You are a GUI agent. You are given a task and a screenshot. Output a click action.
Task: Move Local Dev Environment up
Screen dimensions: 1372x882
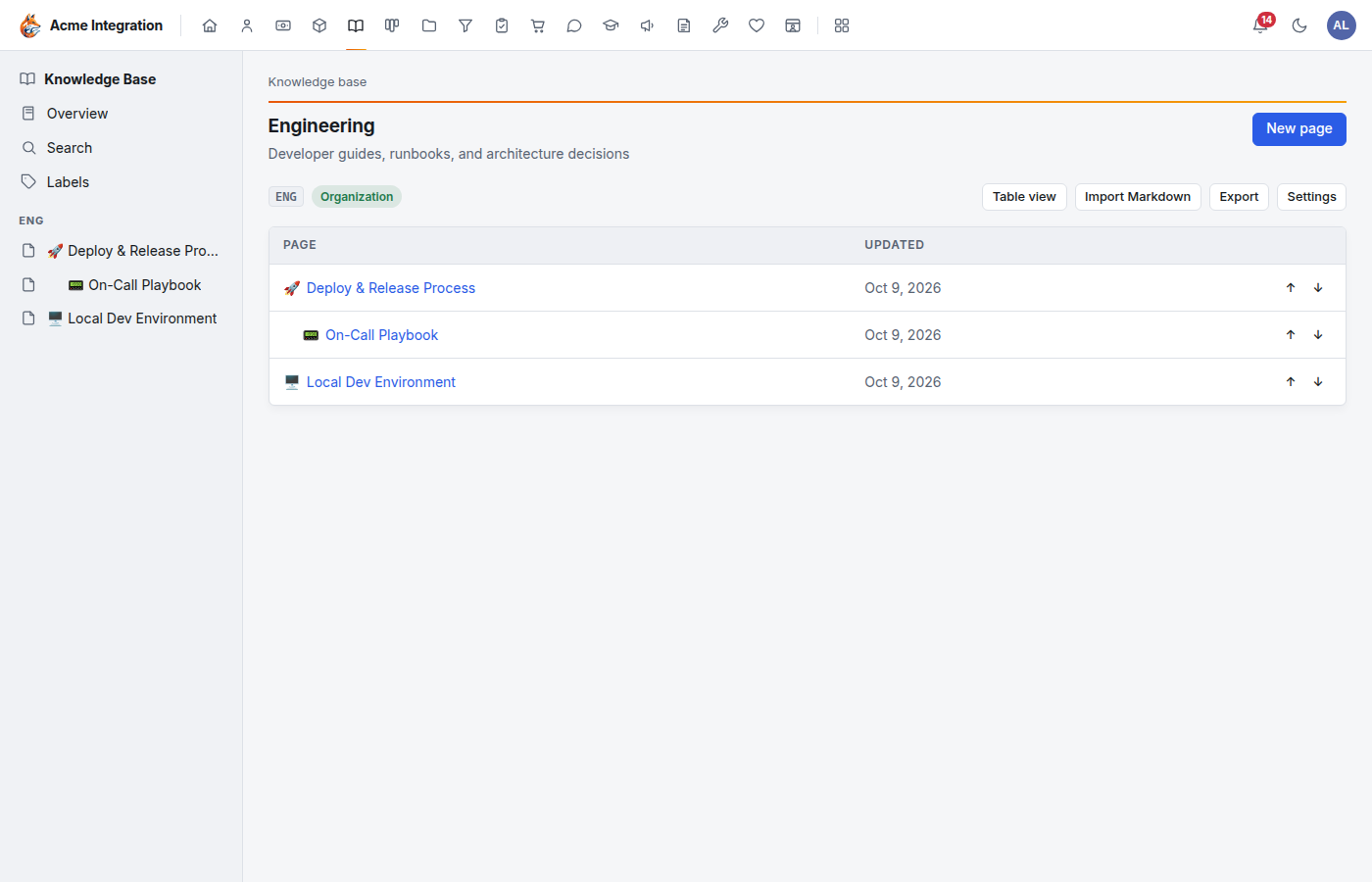coord(1291,382)
